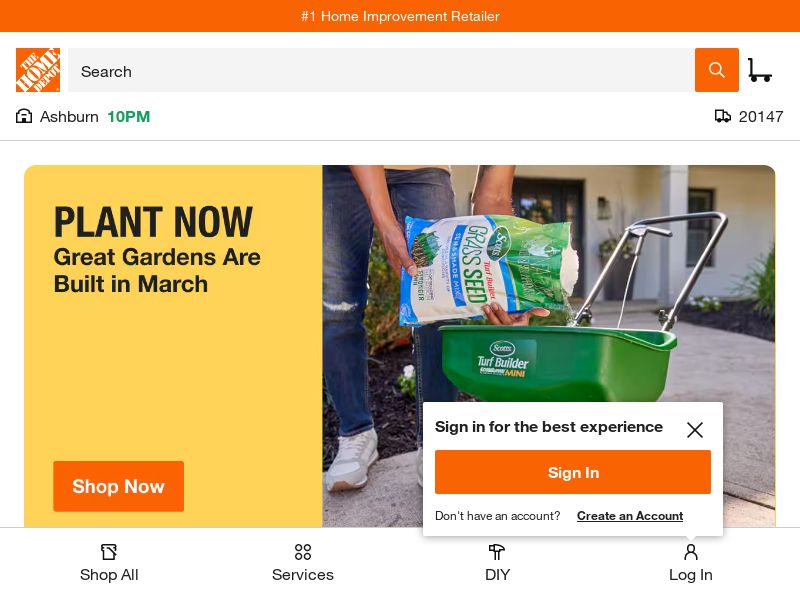Open the shopping cart icon

[760, 70]
